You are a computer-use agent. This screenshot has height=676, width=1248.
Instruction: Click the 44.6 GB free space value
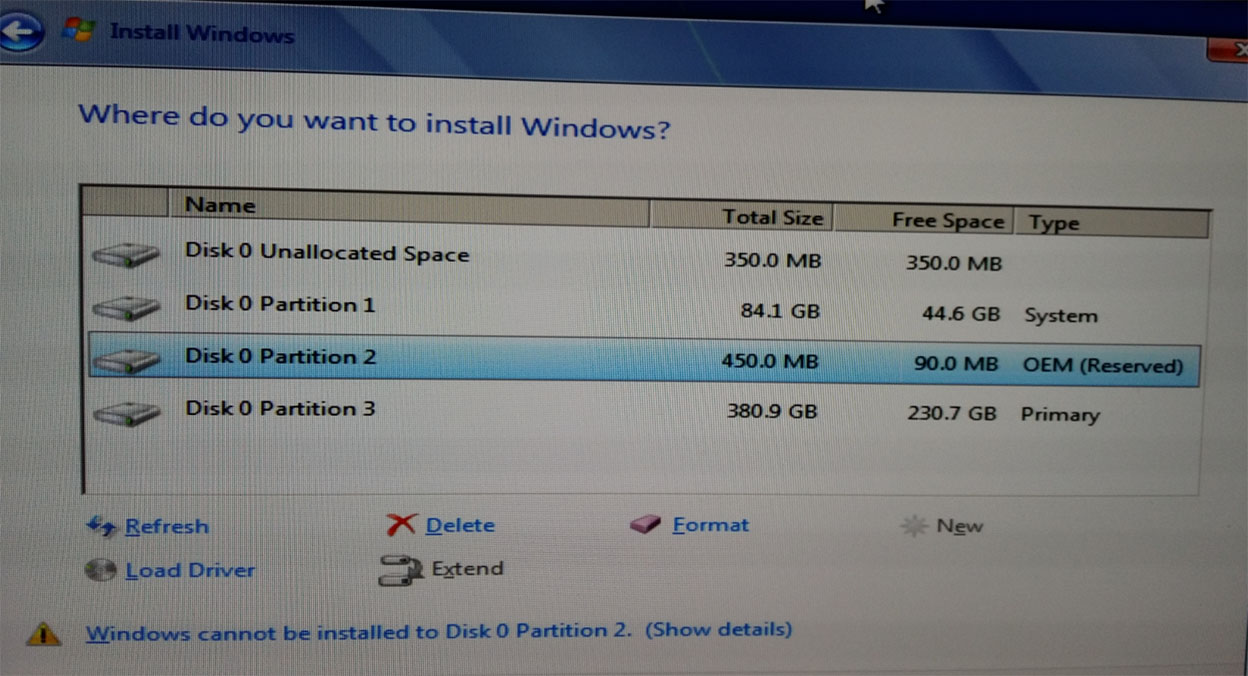click(x=961, y=314)
